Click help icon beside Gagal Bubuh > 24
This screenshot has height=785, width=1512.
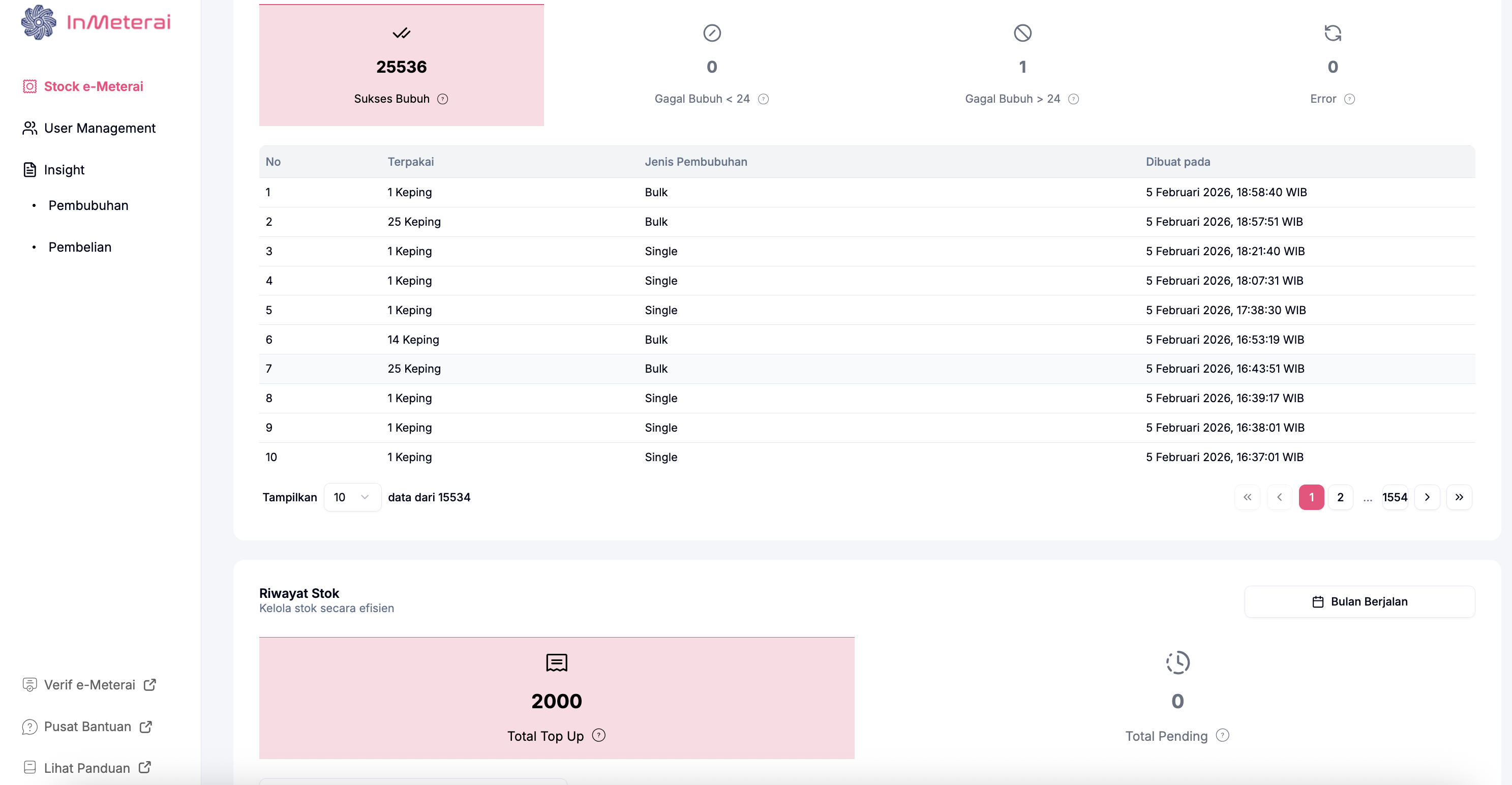coord(1073,99)
